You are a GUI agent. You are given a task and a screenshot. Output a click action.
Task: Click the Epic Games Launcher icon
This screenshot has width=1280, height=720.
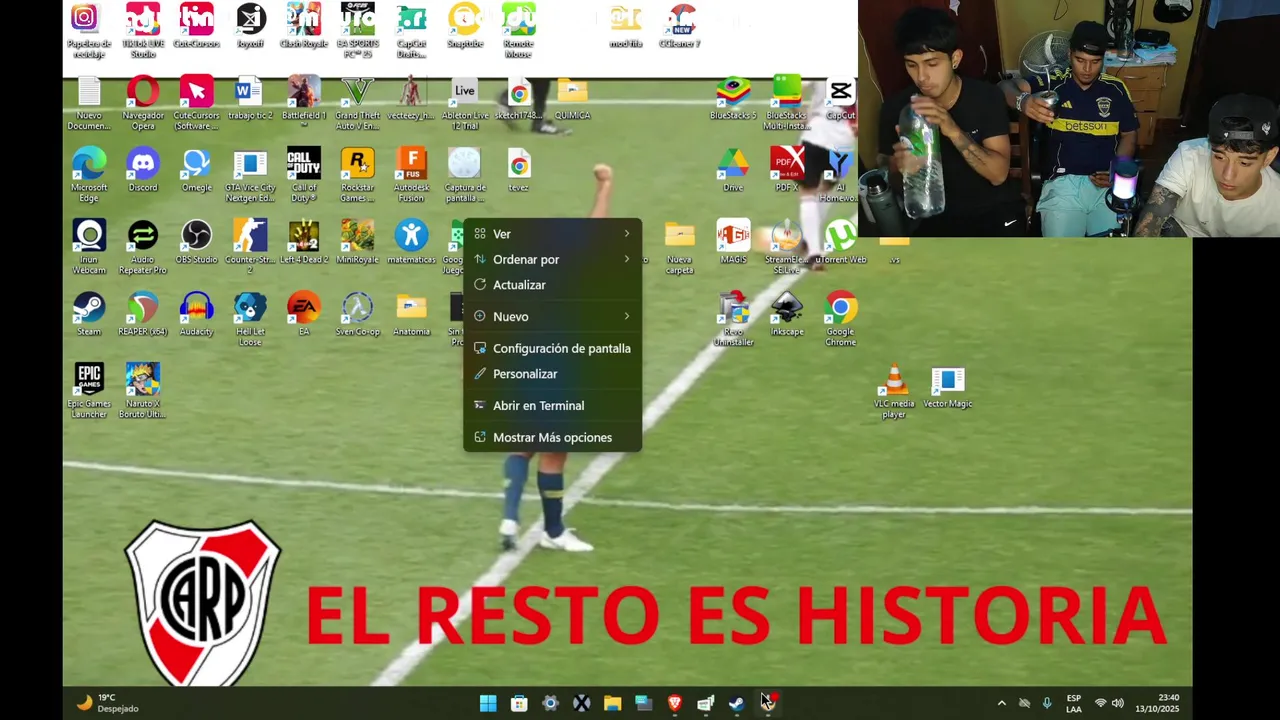click(89, 390)
